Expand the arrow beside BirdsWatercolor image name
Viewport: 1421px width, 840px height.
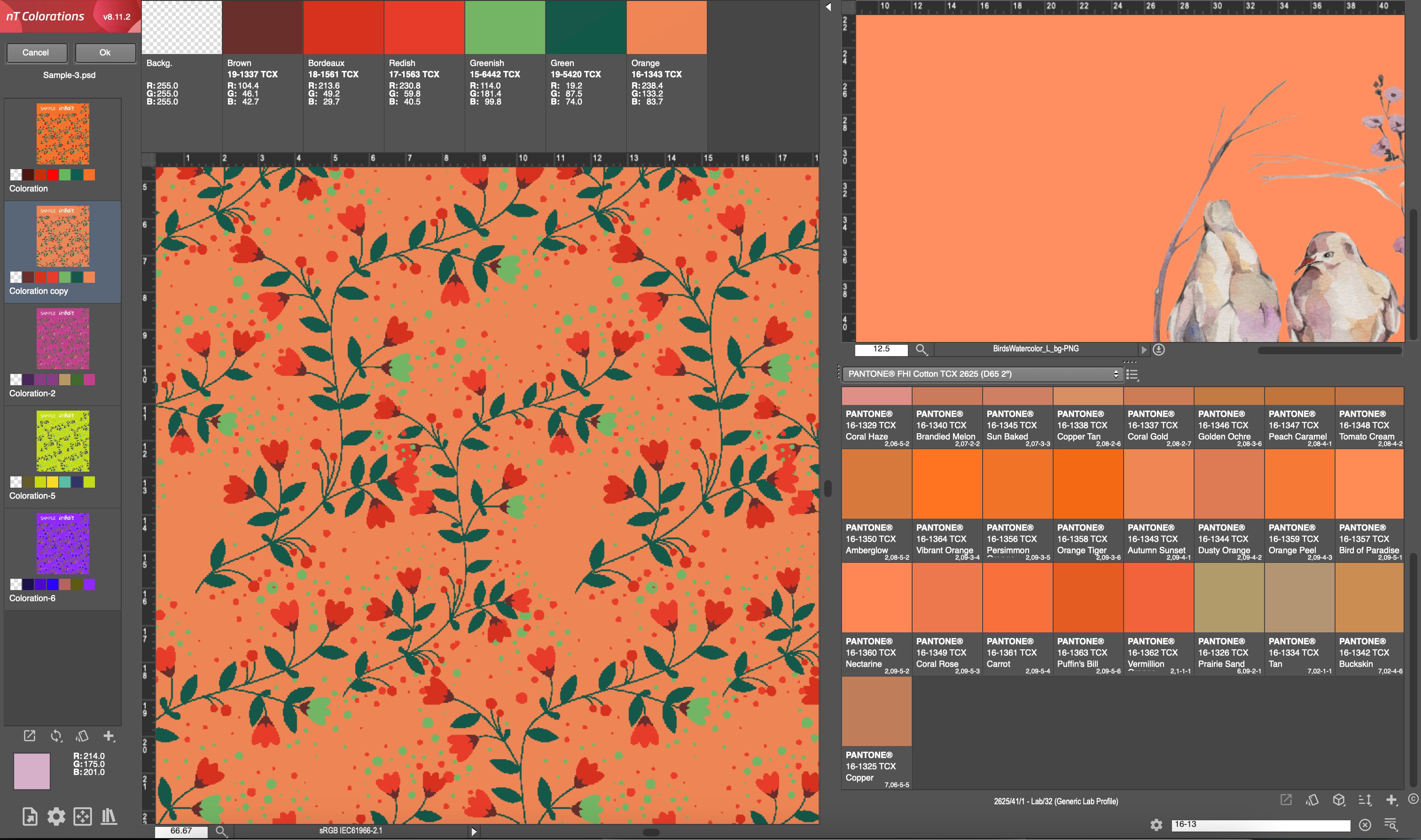1144,350
